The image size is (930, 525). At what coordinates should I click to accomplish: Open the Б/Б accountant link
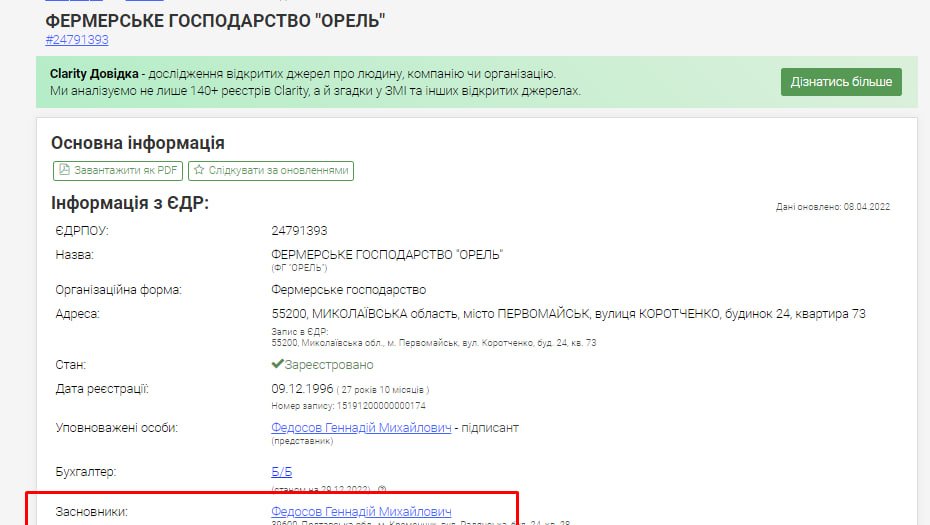coord(281,471)
